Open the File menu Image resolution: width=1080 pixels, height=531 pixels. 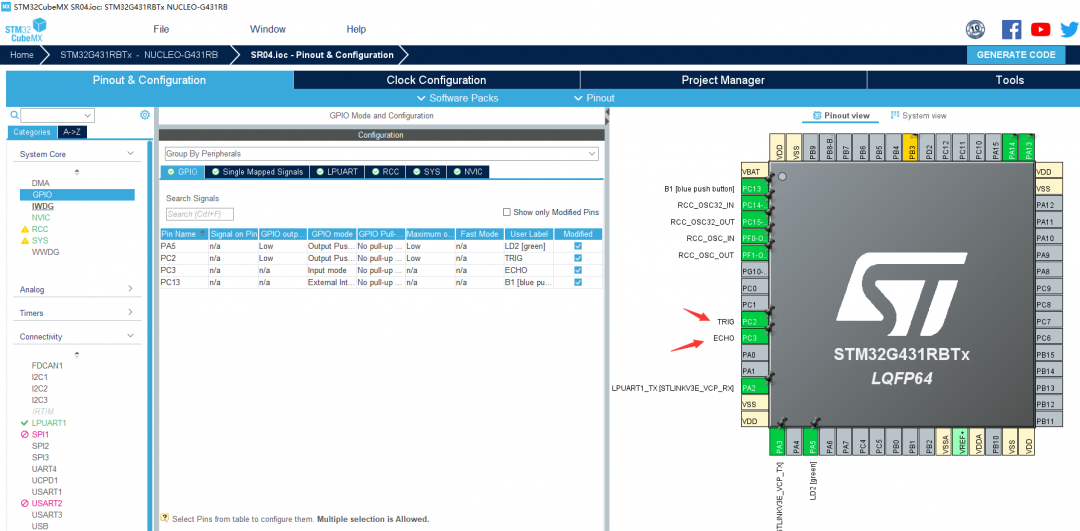click(161, 30)
